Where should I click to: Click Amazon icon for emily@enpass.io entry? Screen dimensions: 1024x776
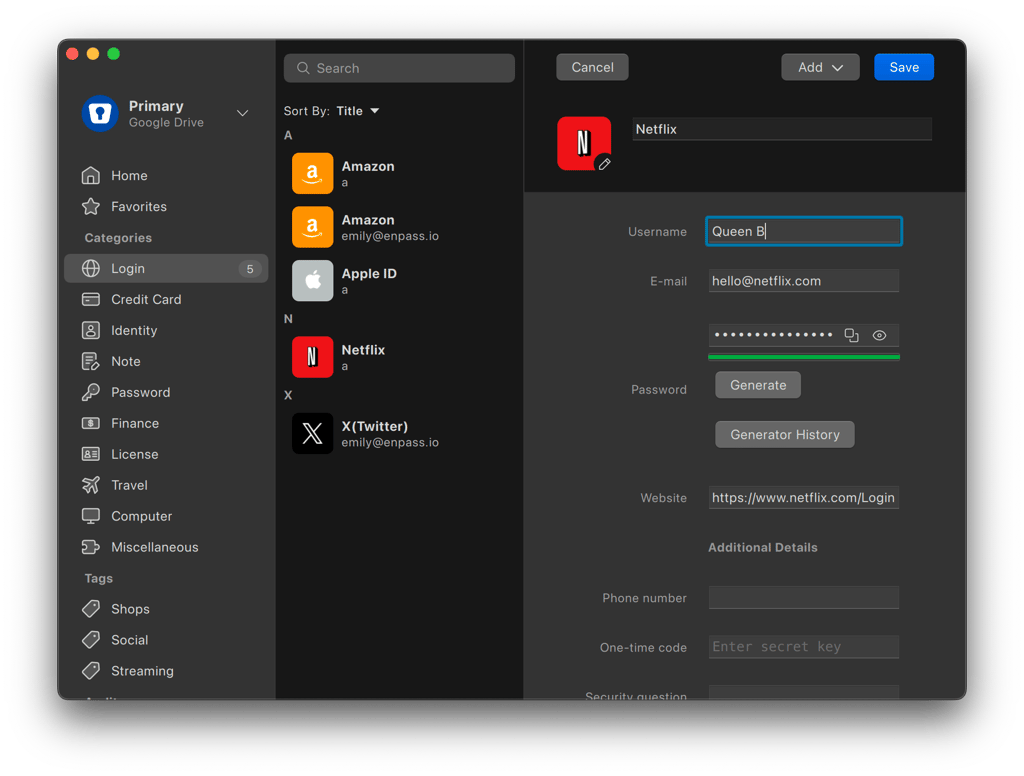point(312,227)
